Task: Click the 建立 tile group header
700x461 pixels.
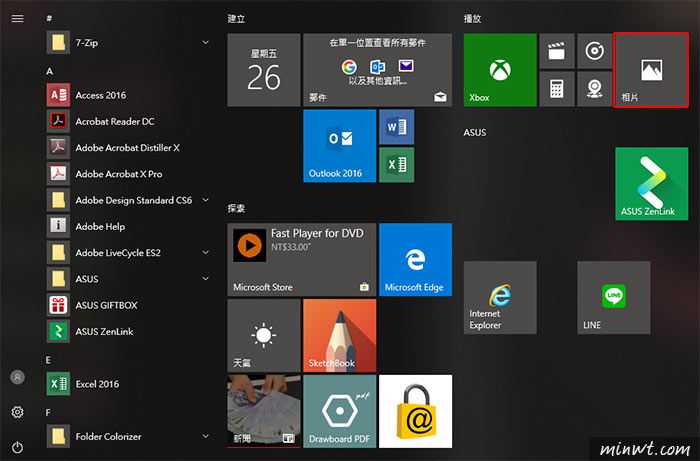Action: (x=236, y=19)
